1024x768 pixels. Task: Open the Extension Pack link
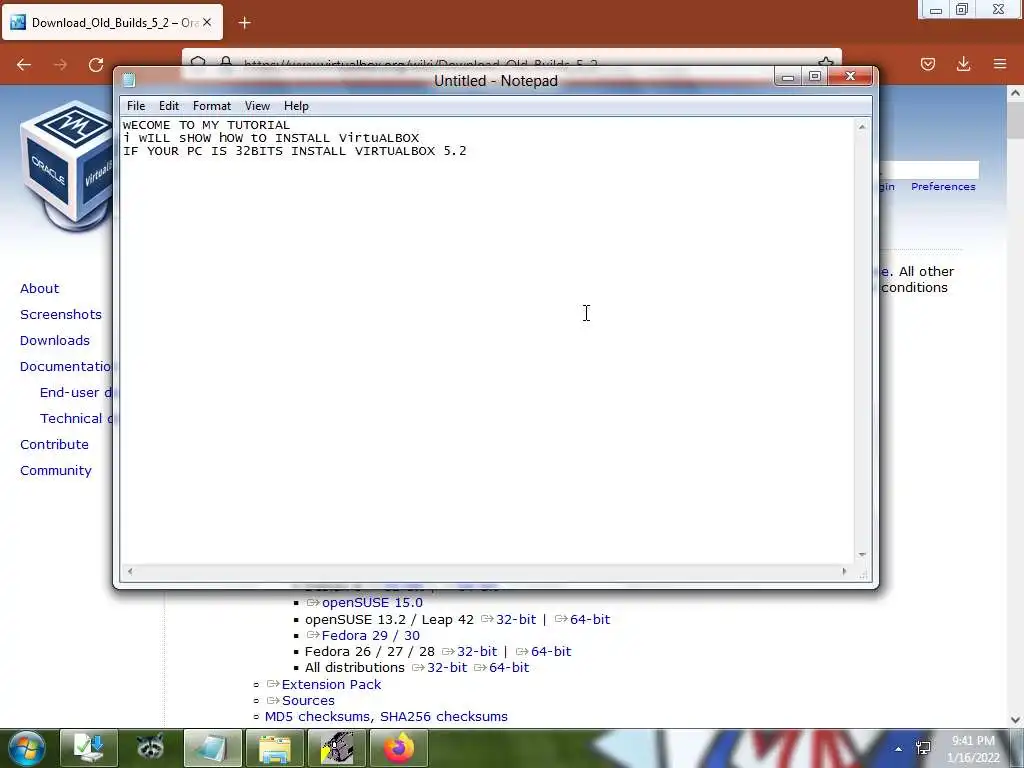331,685
